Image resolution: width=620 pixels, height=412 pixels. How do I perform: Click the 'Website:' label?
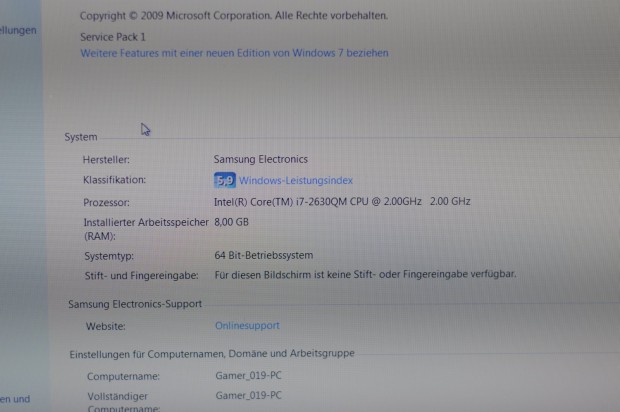tap(106, 327)
